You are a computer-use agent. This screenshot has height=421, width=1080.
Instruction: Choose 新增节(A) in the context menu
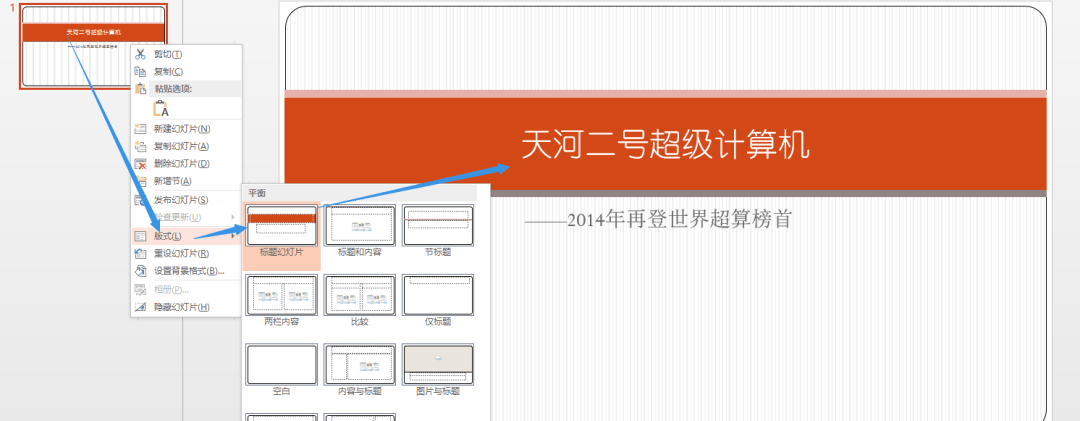click(173, 181)
